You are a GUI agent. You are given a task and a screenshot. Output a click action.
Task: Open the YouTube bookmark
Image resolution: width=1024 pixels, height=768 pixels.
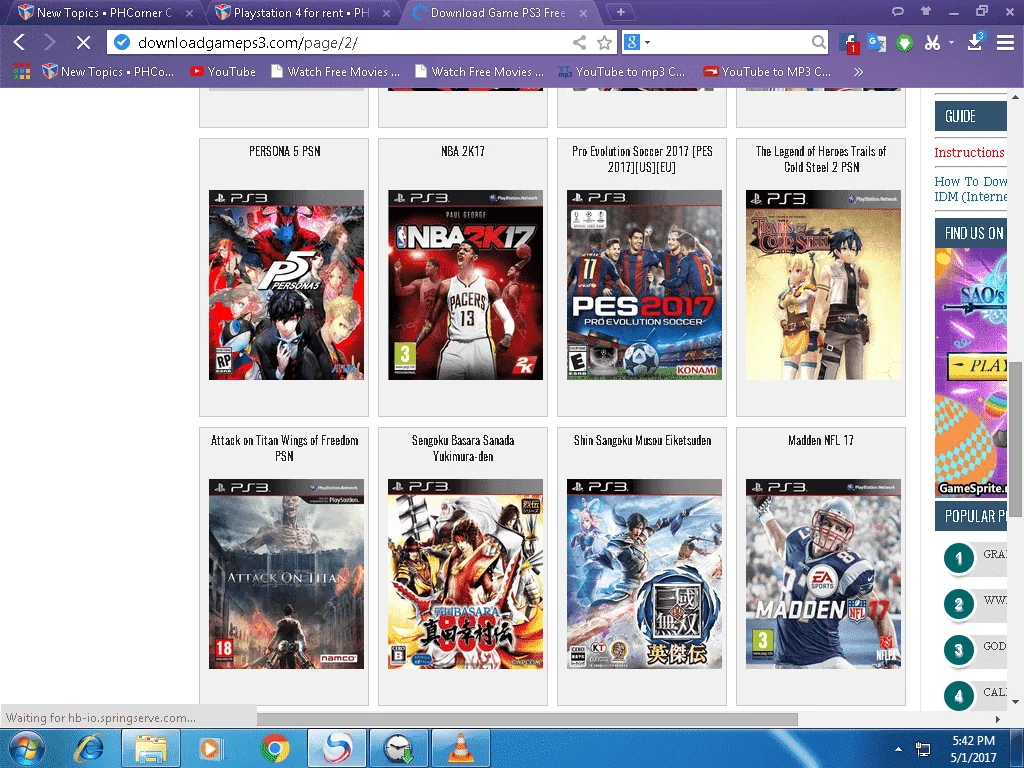(223, 72)
